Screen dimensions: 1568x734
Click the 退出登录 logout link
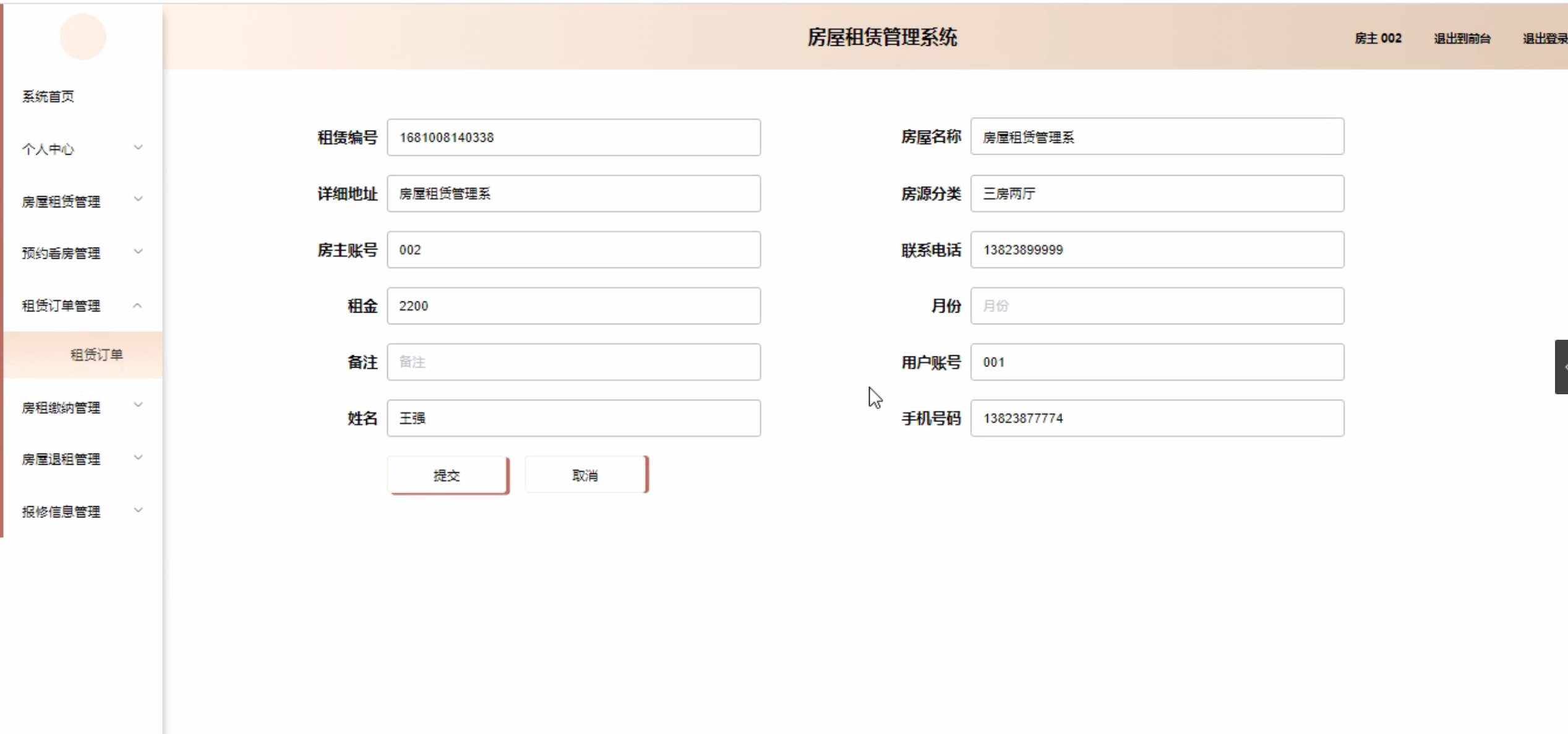coord(1544,38)
